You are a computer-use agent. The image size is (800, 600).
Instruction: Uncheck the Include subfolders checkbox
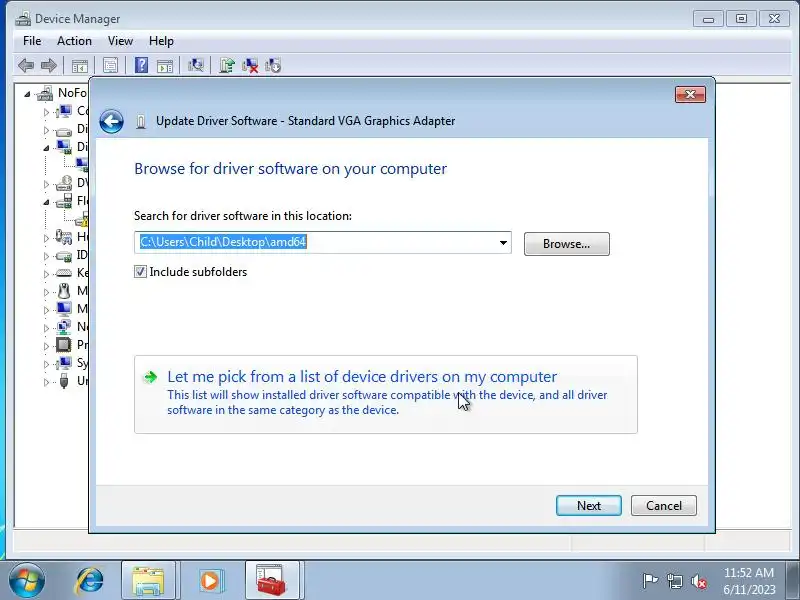pos(140,272)
